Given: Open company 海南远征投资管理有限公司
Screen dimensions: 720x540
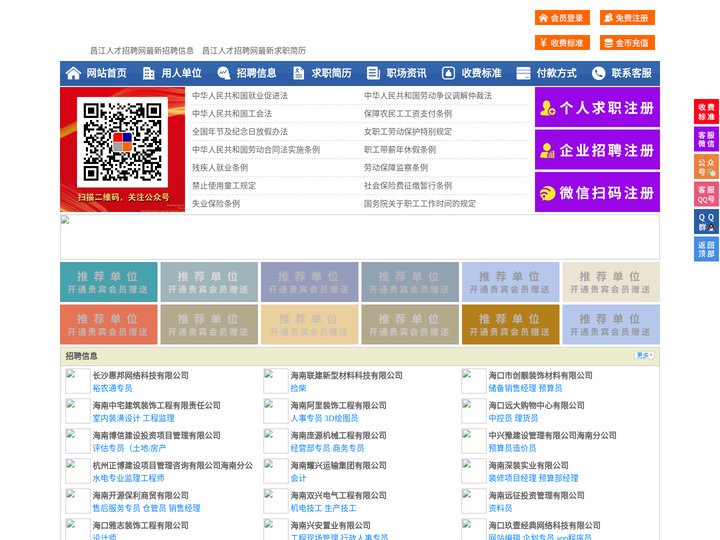Looking at the screenshot, I should pos(536,495).
